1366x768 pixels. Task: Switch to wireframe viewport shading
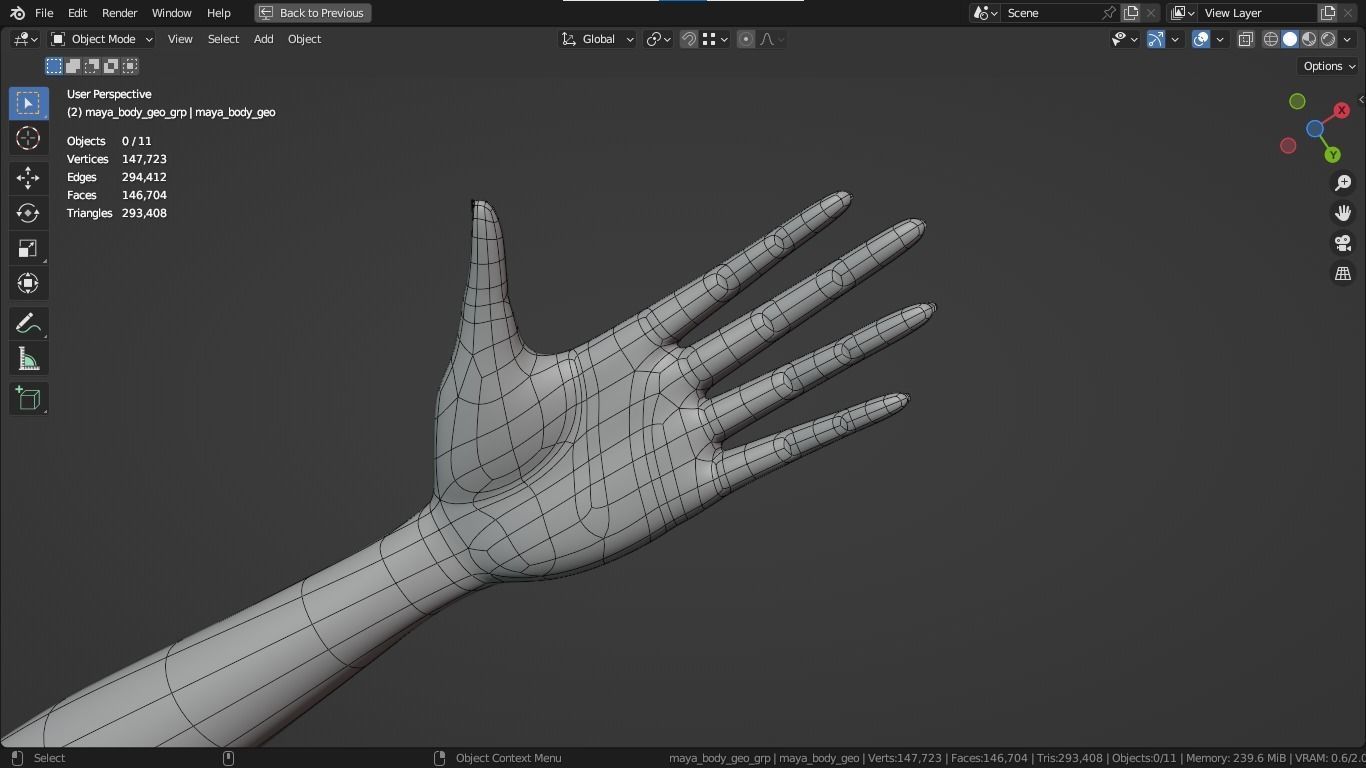1271,39
